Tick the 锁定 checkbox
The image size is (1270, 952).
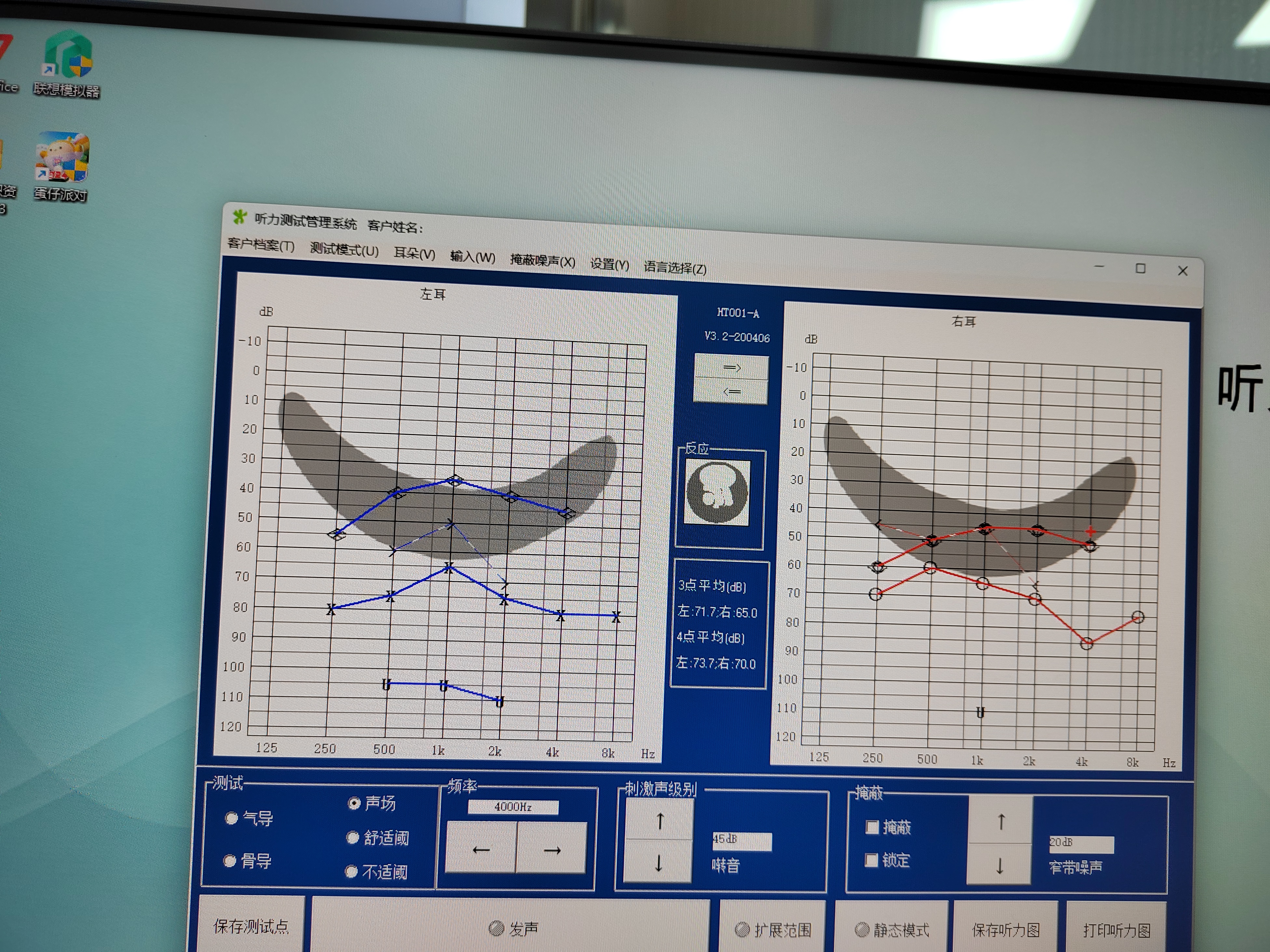click(x=871, y=860)
